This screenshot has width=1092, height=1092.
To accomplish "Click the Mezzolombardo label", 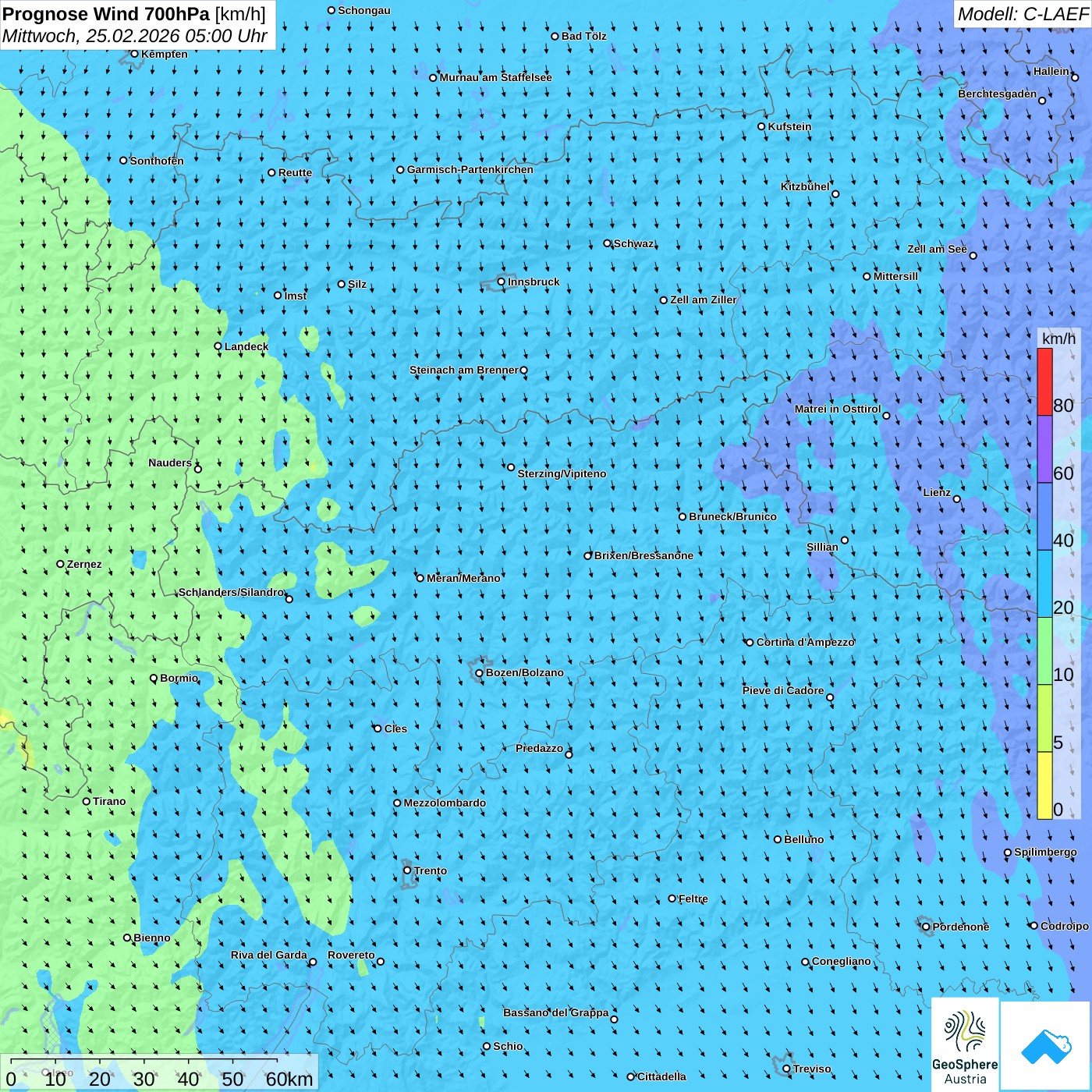I will [445, 803].
